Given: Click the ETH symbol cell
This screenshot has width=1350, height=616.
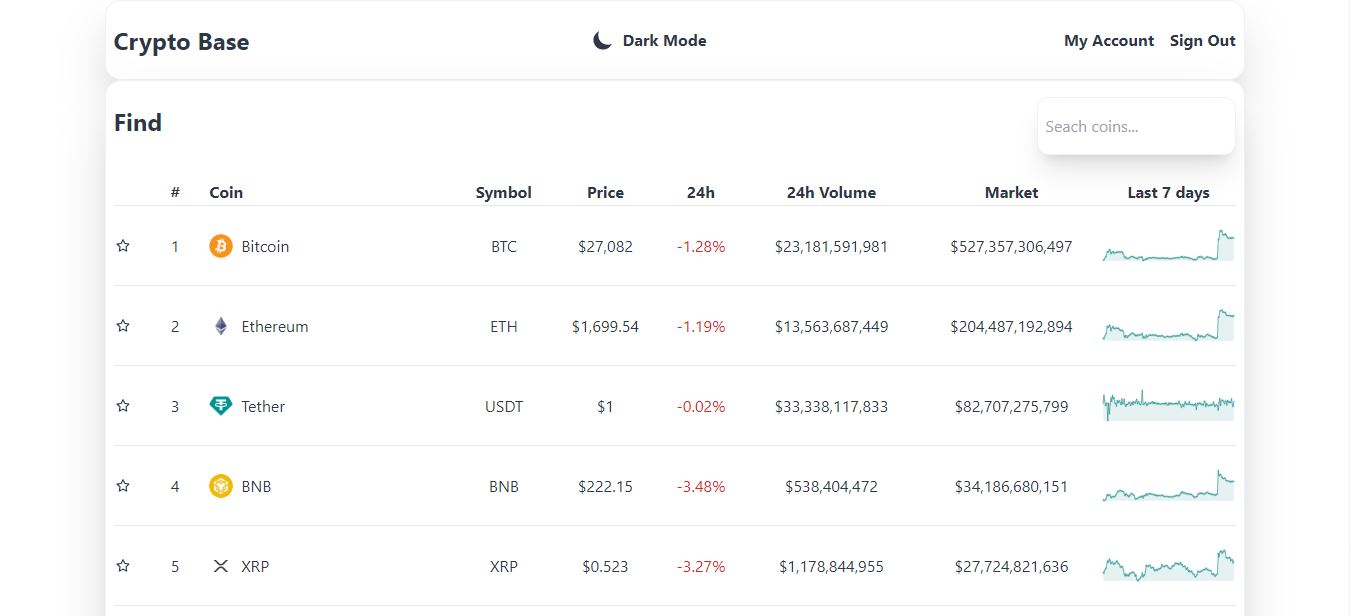Looking at the screenshot, I should point(504,326).
